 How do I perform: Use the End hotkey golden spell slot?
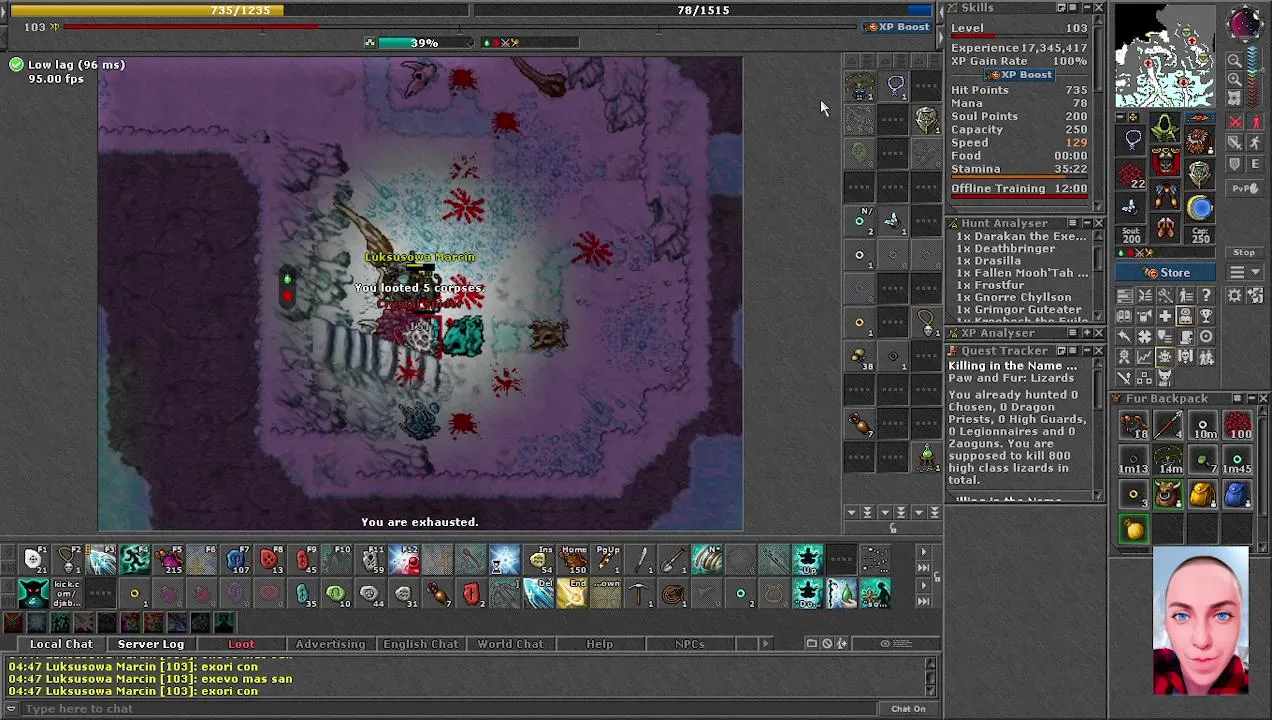tap(573, 594)
